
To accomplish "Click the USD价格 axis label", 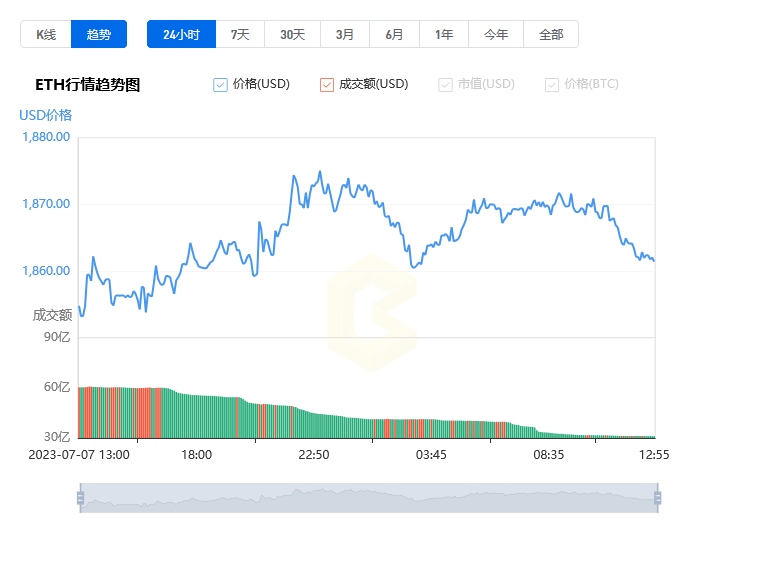I will pos(46,115).
